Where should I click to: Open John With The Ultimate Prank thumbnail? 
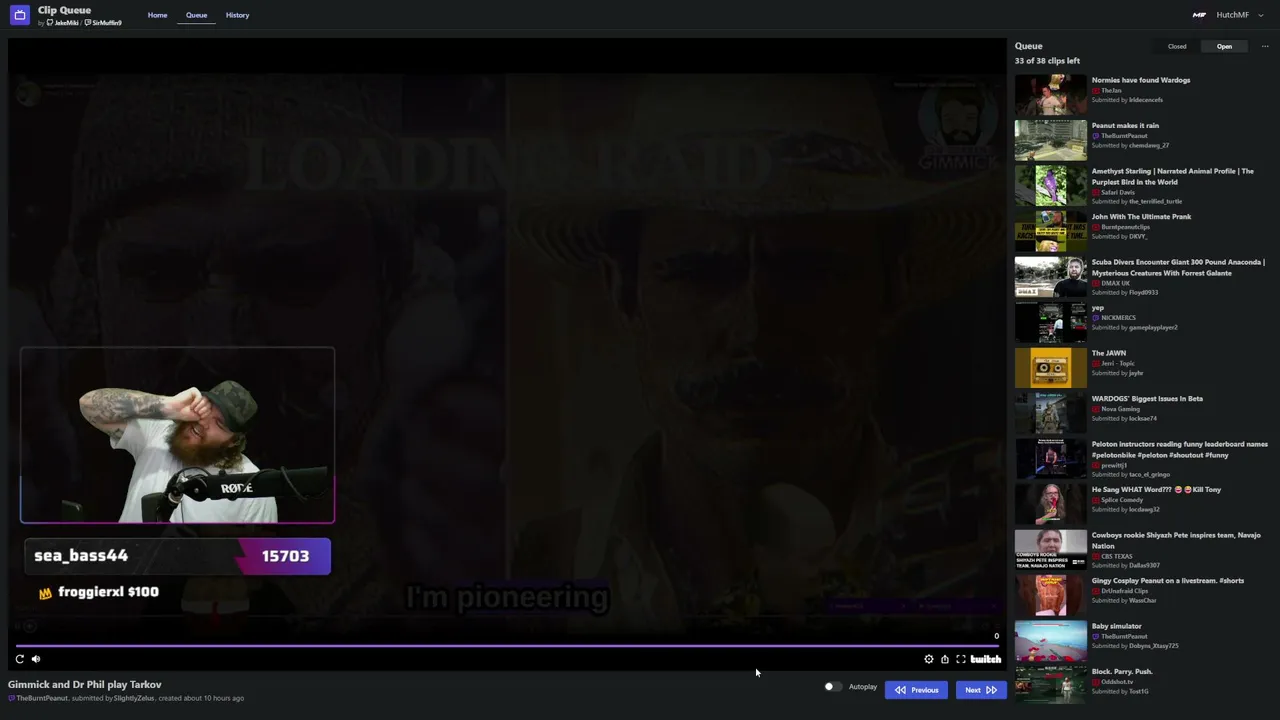click(1050, 231)
